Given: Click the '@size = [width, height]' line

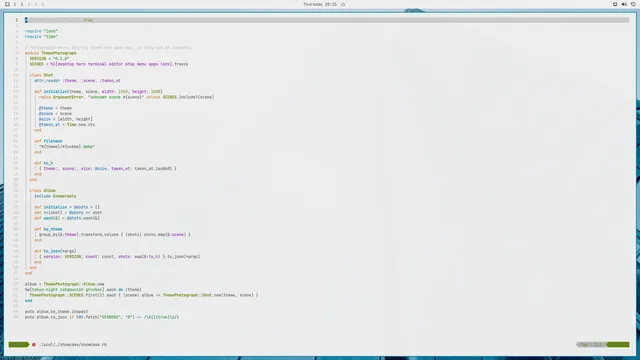Looking at the screenshot, I should tap(66, 119).
